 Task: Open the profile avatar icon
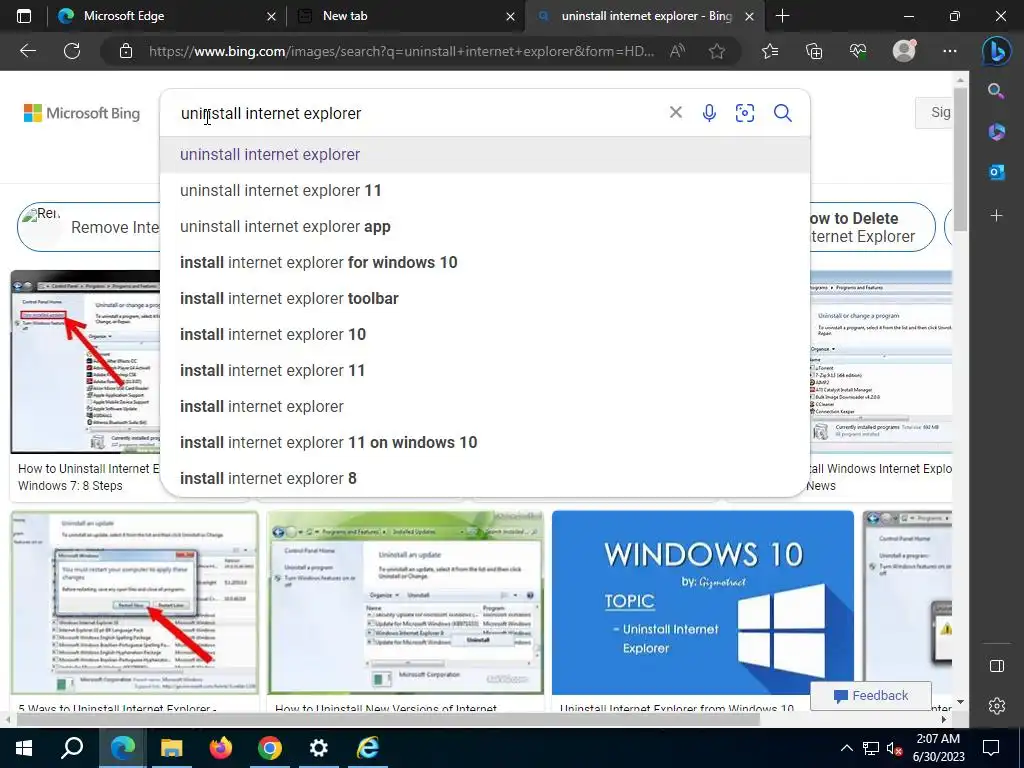[904, 51]
